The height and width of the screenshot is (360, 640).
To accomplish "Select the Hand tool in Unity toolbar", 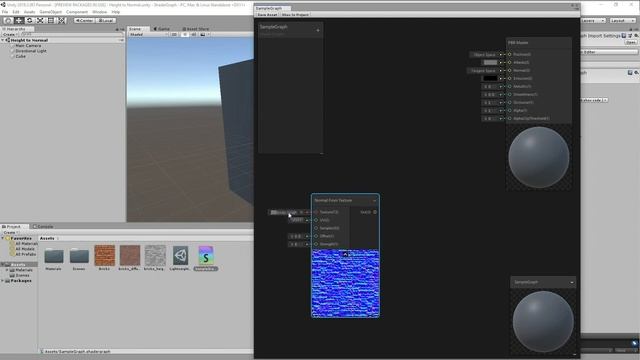I will pyautogui.click(x=8, y=20).
